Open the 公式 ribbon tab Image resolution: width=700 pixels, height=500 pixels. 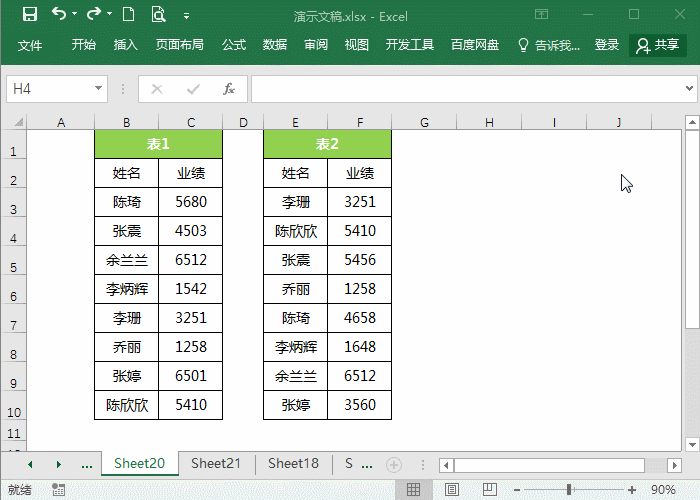pos(234,45)
